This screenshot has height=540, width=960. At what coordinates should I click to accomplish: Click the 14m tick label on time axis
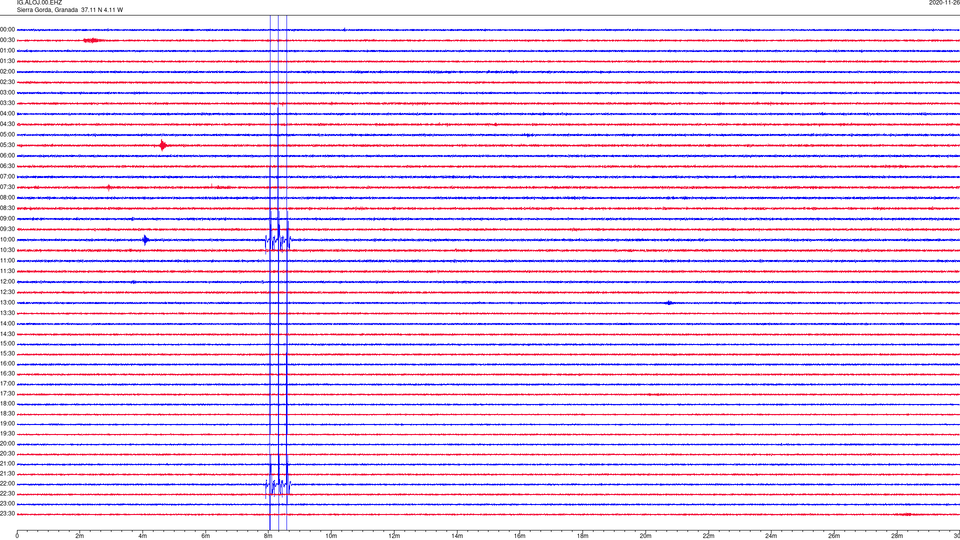coord(457,536)
